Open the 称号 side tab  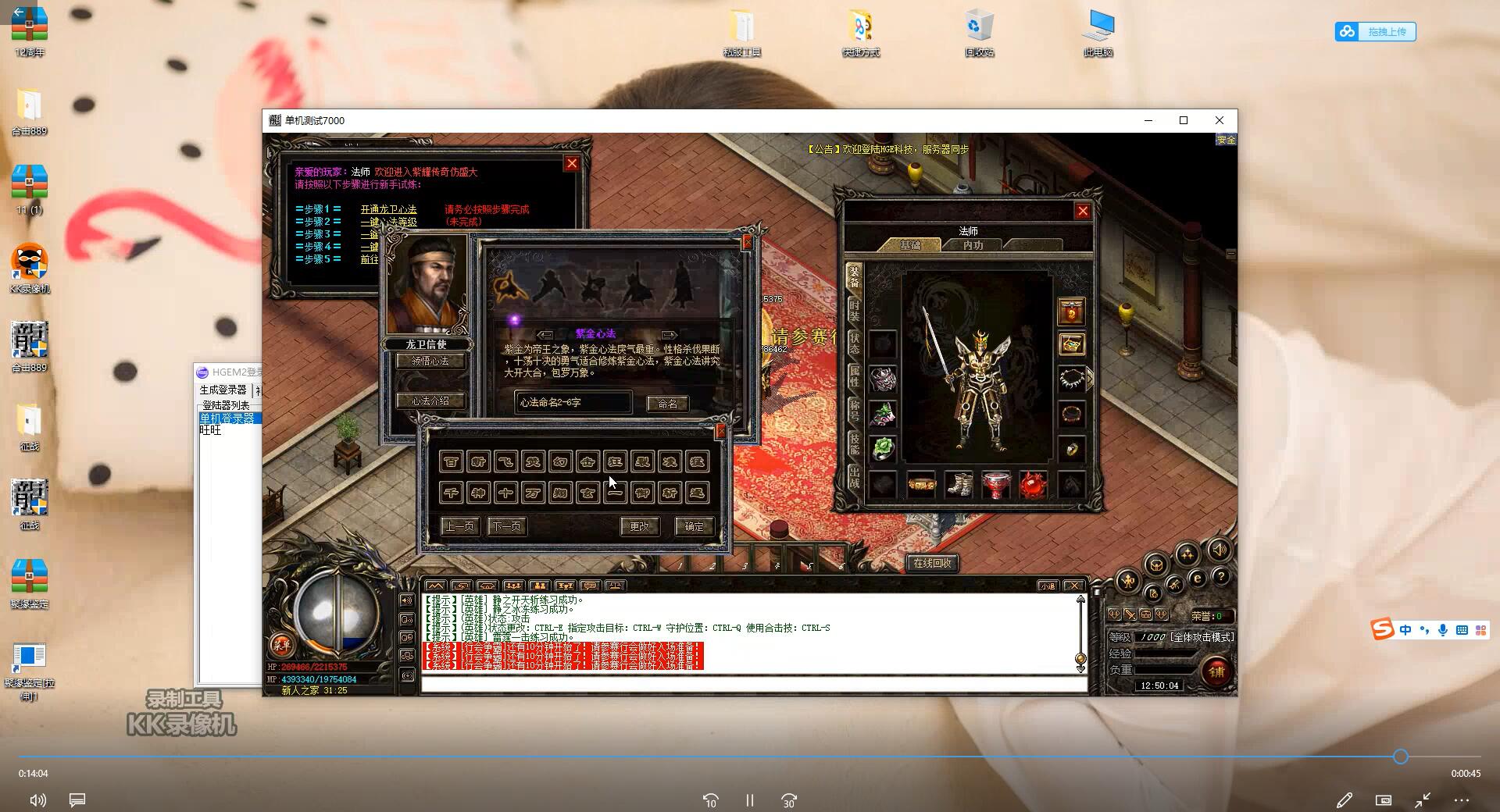(854, 411)
